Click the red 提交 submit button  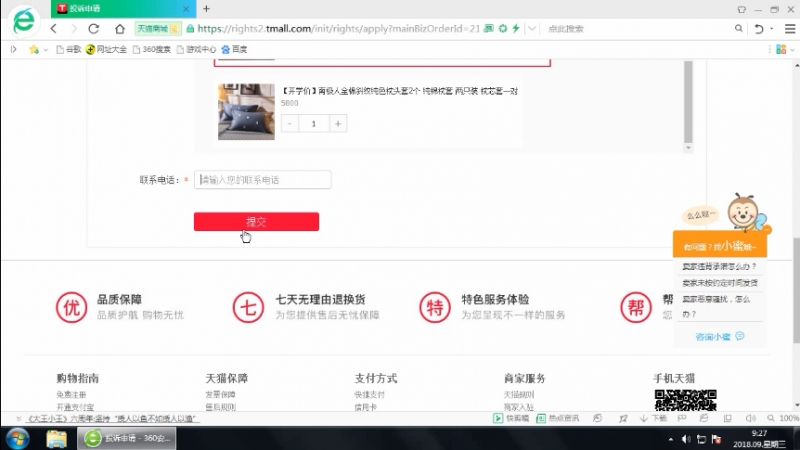[256, 221]
